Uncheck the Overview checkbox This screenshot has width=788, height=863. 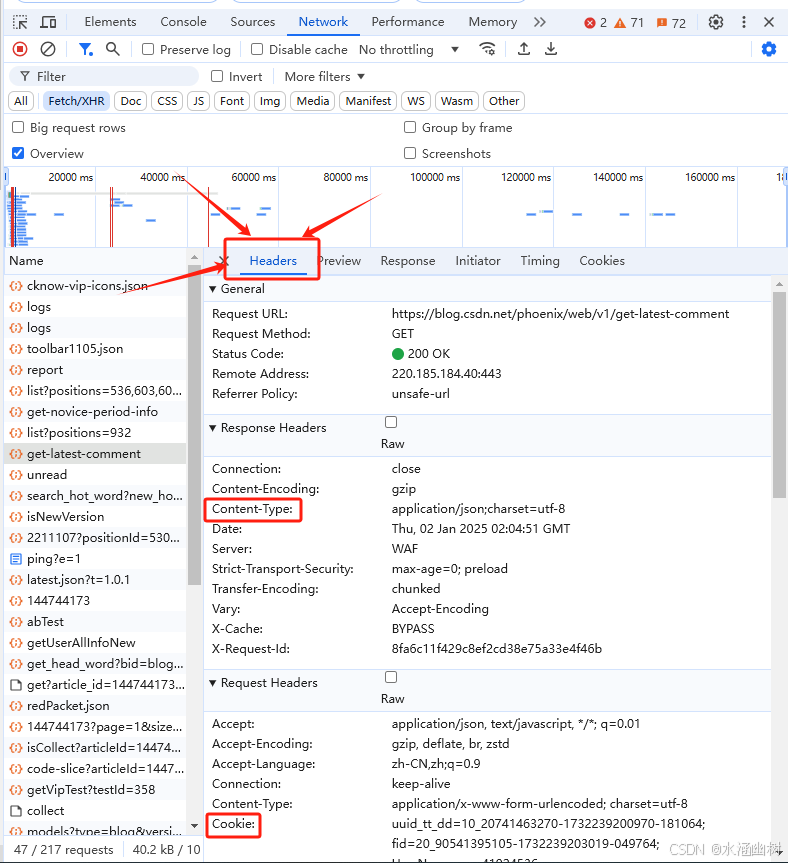(18, 153)
